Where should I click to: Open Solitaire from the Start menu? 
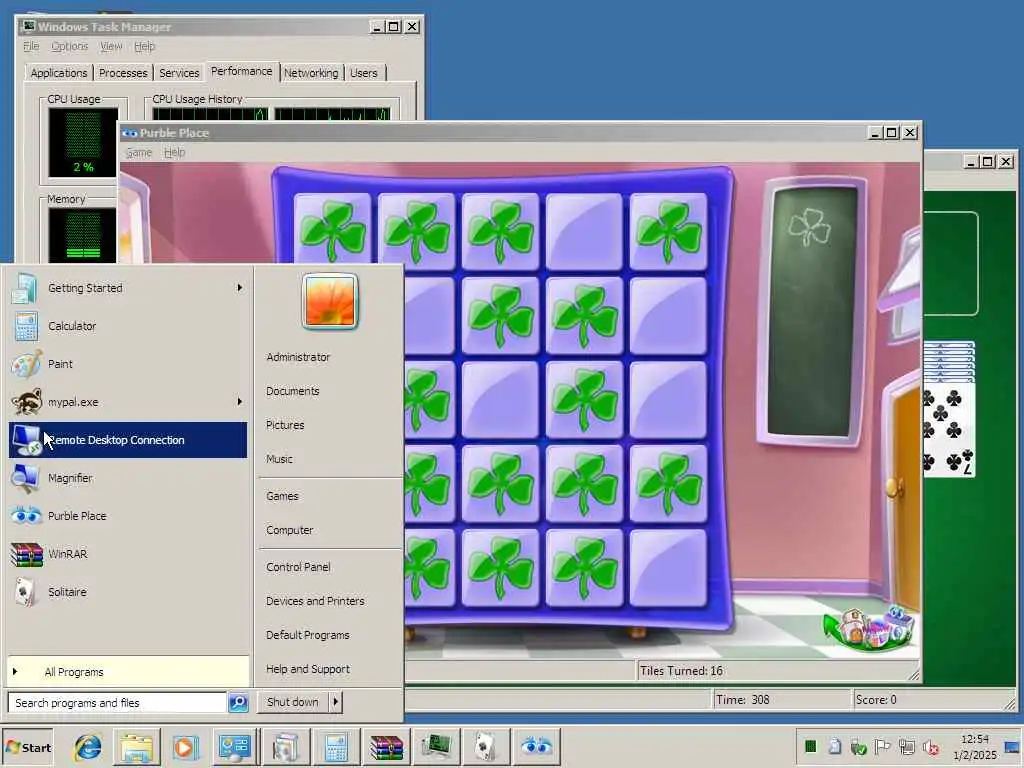coord(128,592)
